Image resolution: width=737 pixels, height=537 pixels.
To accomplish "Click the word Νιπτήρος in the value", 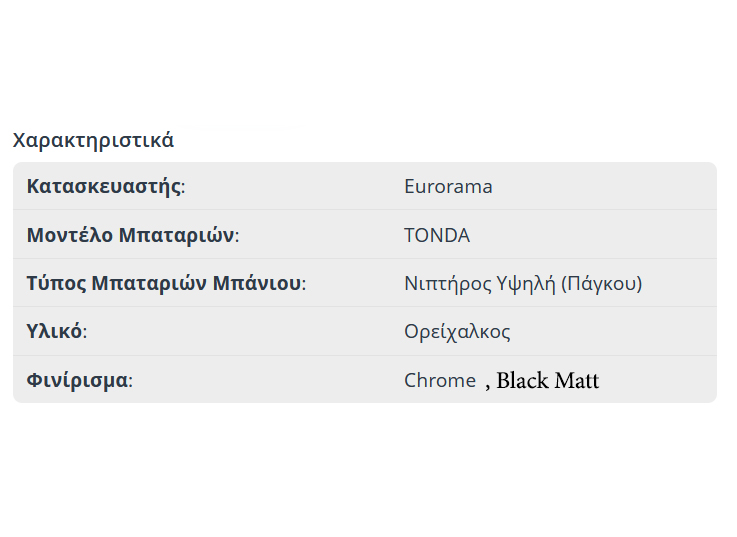I will pos(446,284).
